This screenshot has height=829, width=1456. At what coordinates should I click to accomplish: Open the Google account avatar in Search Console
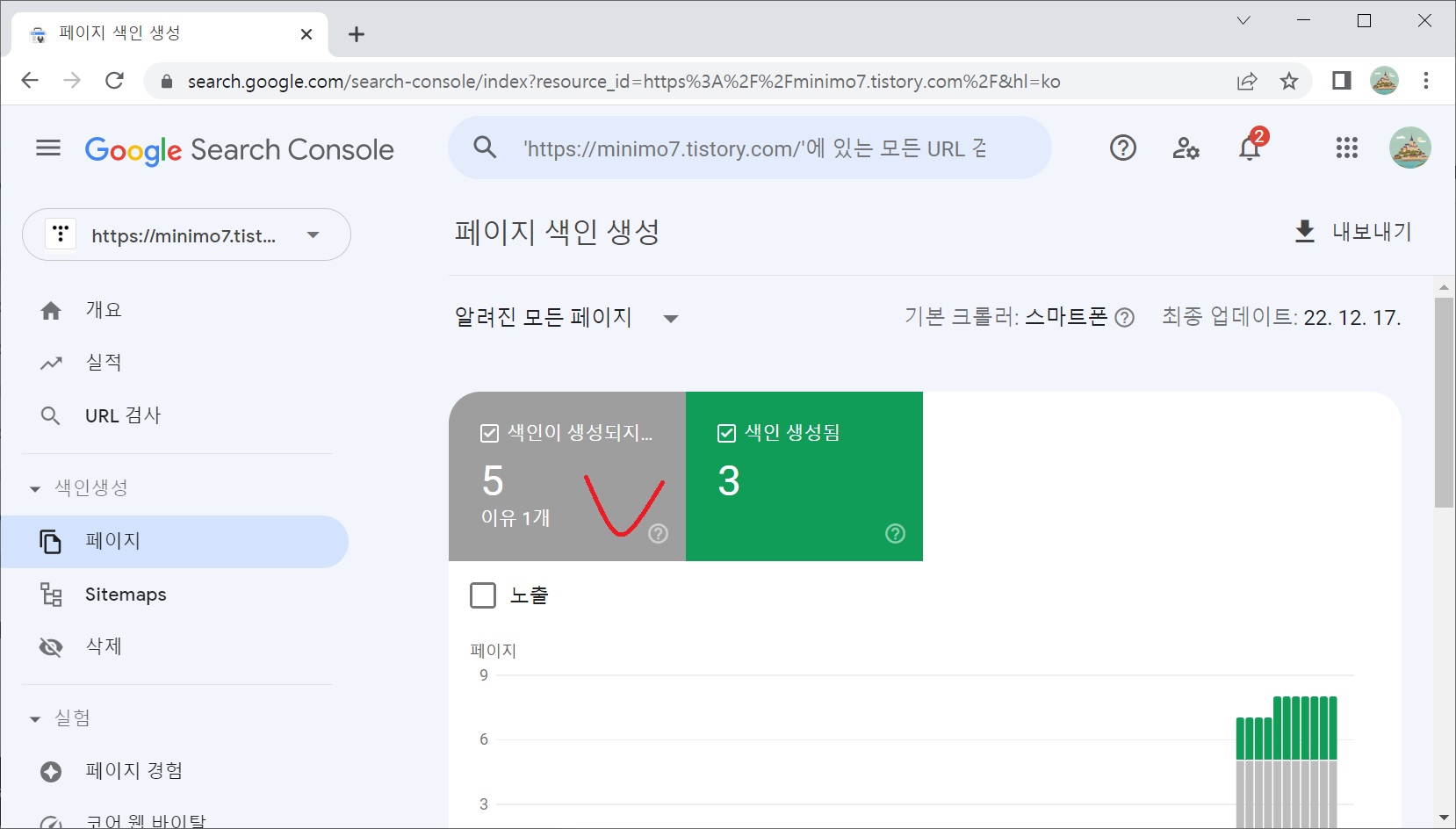[x=1410, y=148]
